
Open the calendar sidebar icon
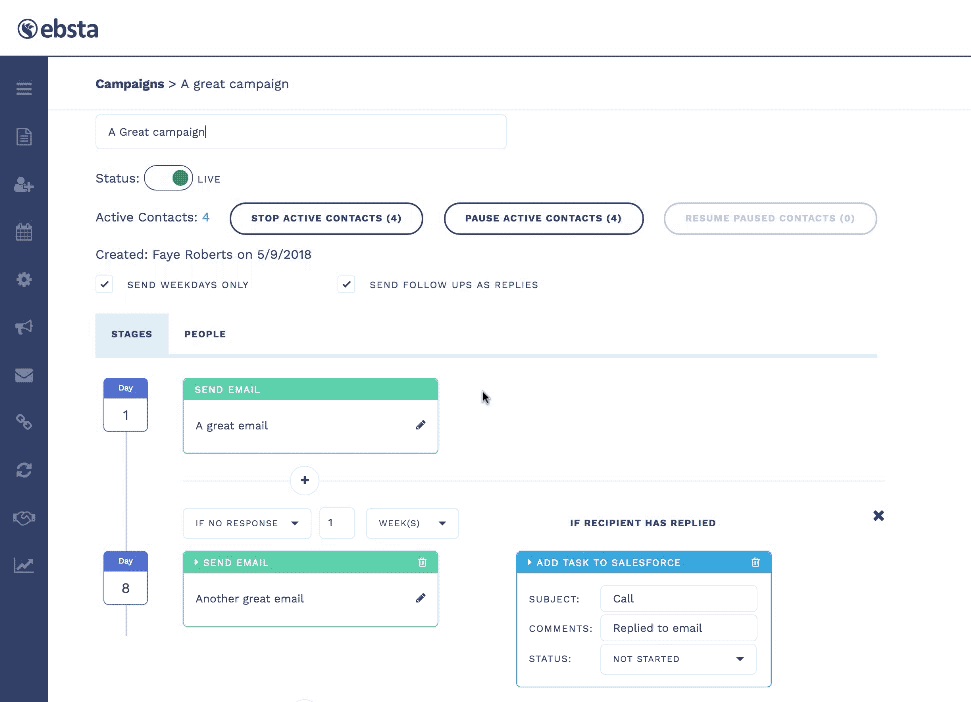pos(24,232)
